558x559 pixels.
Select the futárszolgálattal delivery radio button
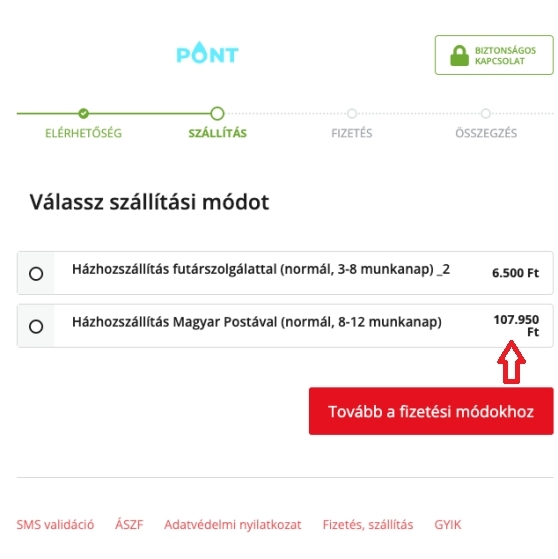(x=36, y=273)
